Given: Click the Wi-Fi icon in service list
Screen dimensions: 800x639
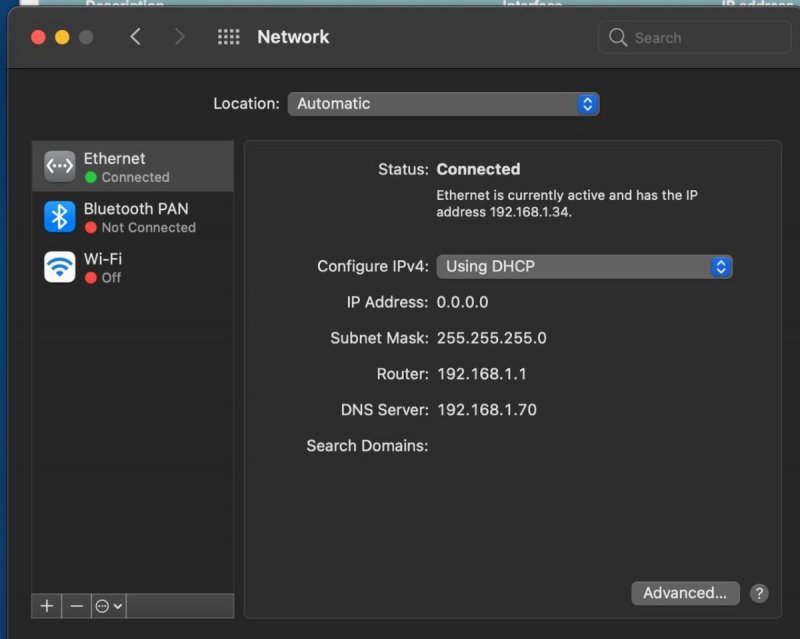Looking at the screenshot, I should [x=60, y=267].
